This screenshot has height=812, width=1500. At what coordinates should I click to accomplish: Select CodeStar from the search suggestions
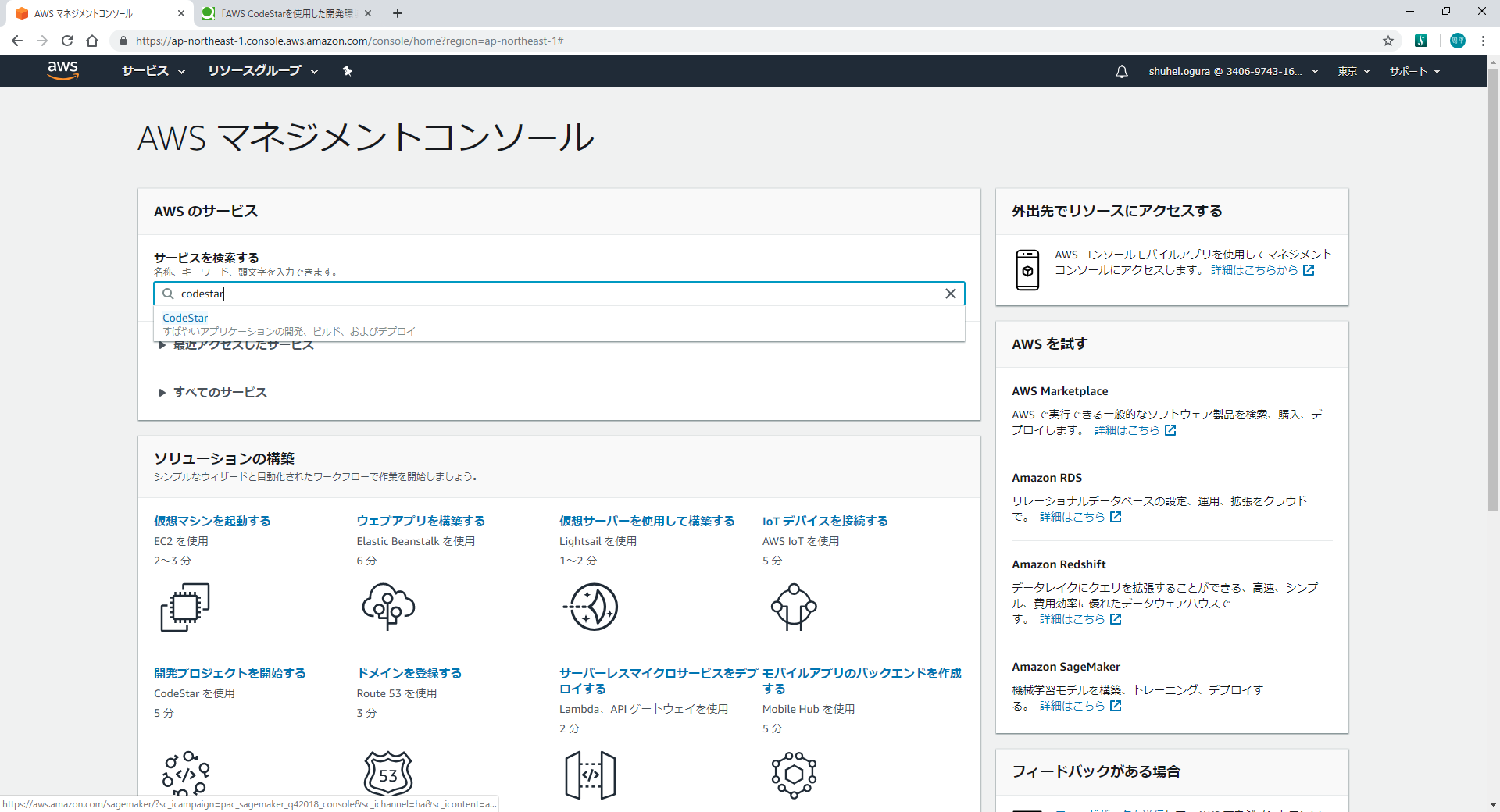(x=185, y=318)
